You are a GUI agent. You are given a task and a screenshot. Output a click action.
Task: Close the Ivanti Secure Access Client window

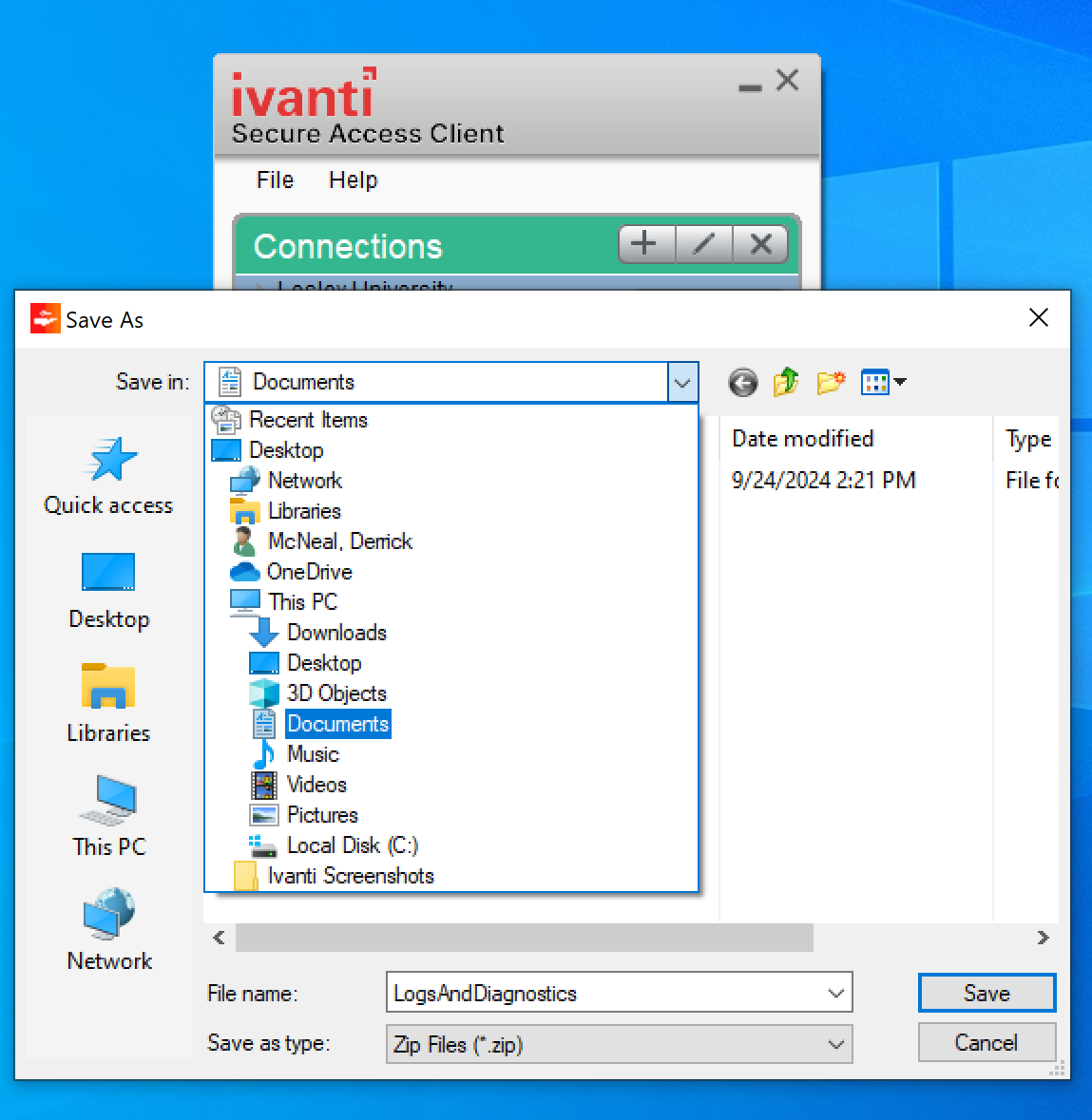788,80
